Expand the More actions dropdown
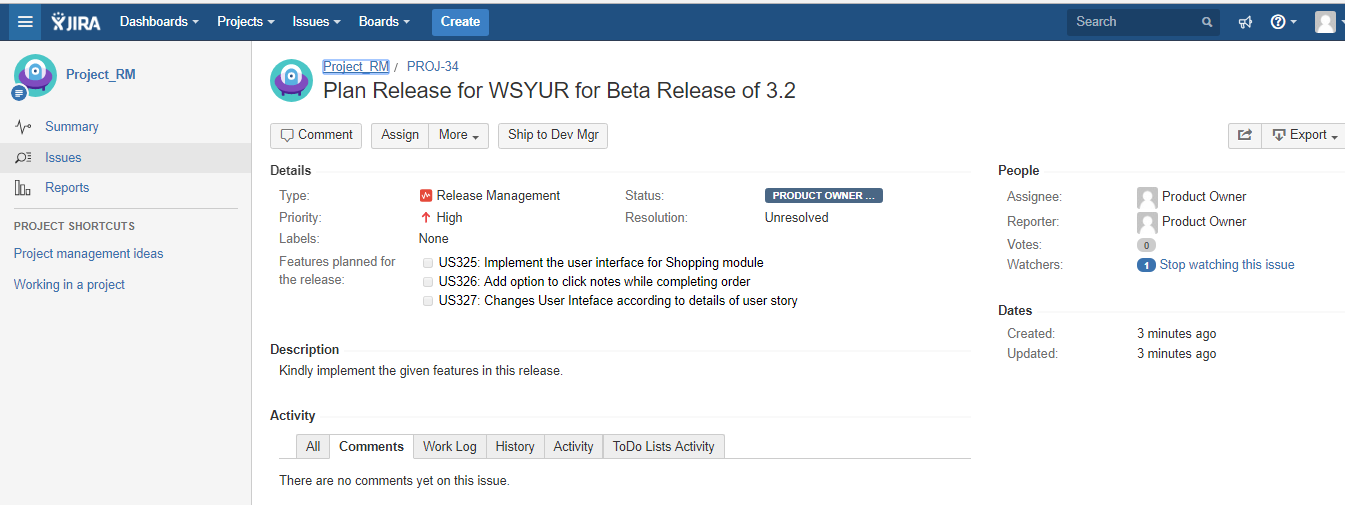1345x505 pixels. coord(458,135)
